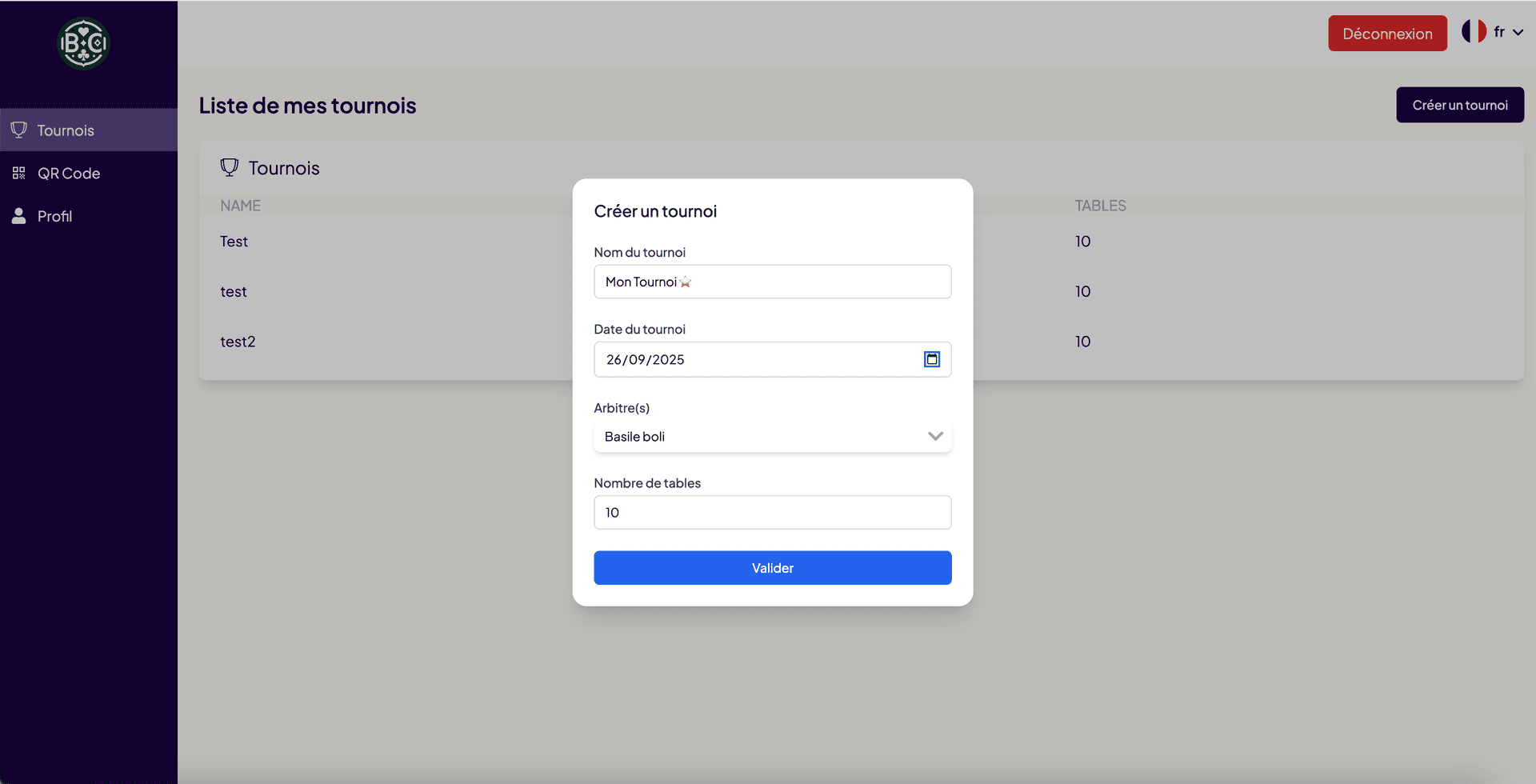Open the fr language selector arrow
Screen dimensions: 1536x784
pyautogui.click(x=1518, y=33)
